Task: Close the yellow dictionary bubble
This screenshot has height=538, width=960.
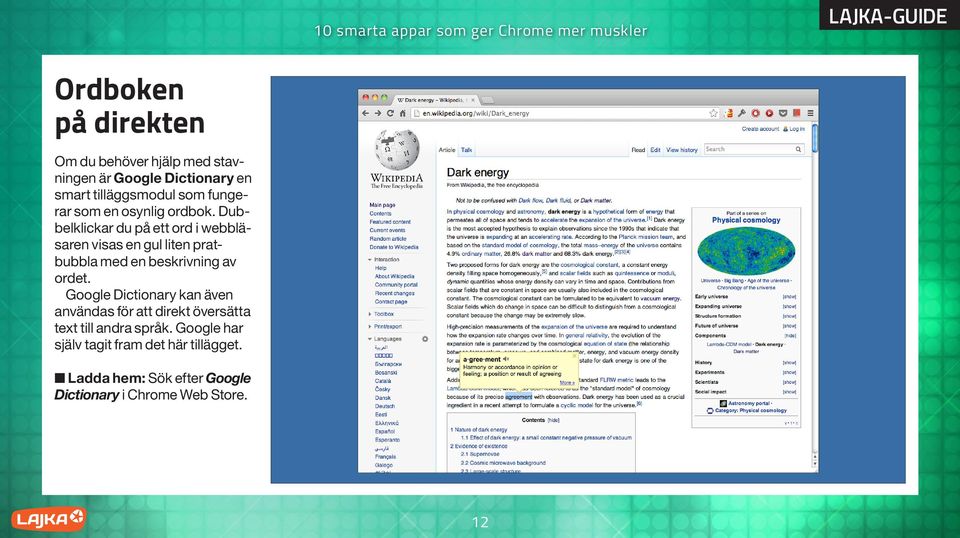Action: tap(574, 357)
